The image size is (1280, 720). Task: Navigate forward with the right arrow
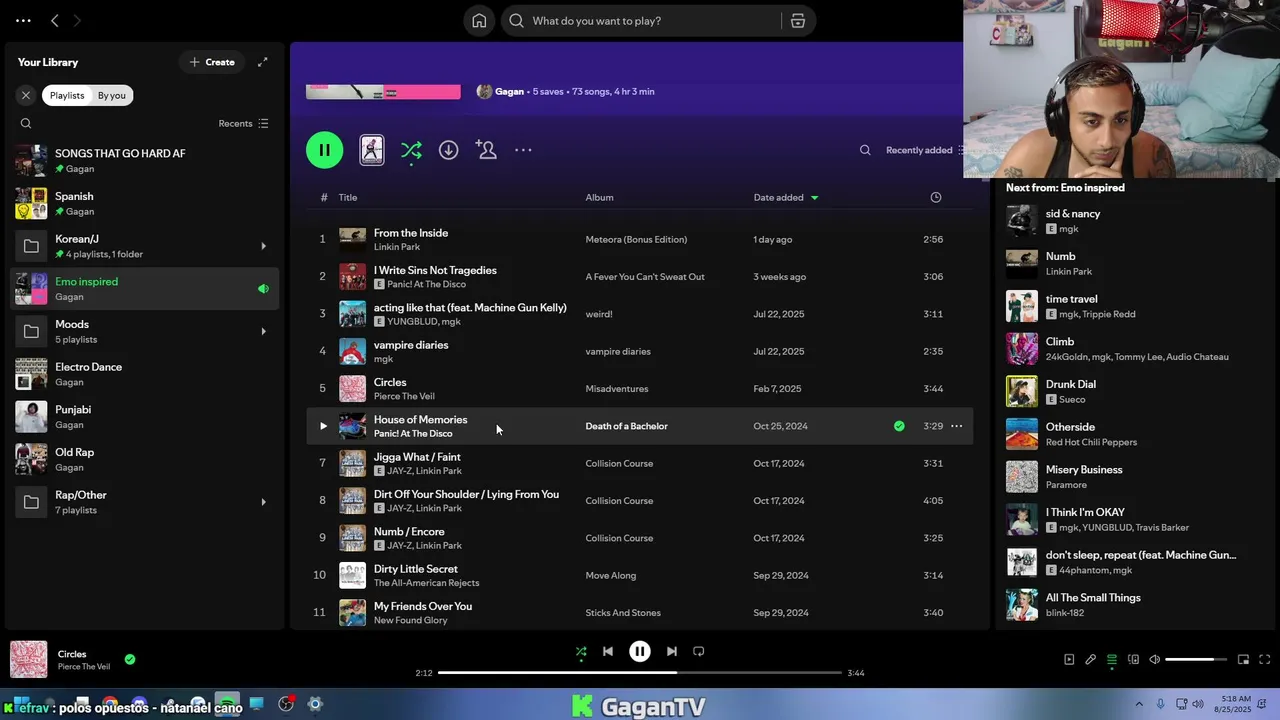[77, 21]
